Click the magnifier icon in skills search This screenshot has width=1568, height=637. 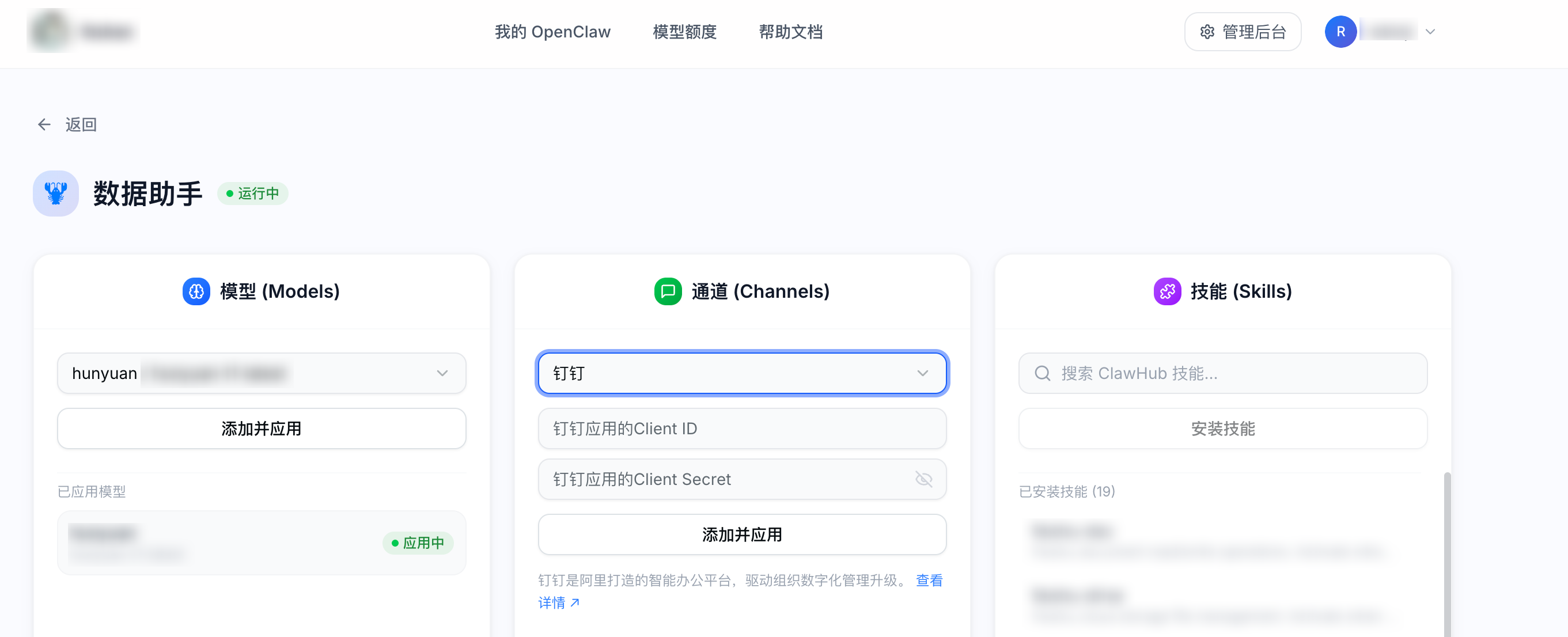point(1042,373)
